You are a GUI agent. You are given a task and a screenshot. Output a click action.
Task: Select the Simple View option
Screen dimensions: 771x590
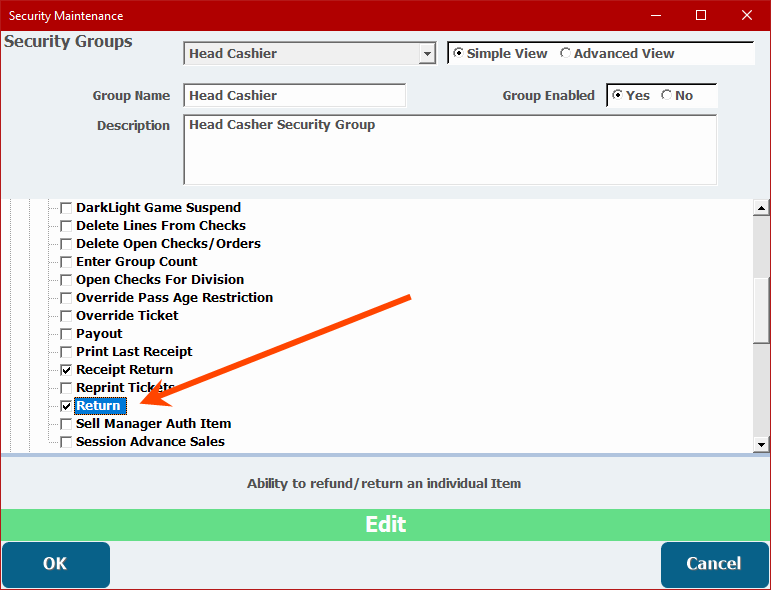pyautogui.click(x=458, y=54)
